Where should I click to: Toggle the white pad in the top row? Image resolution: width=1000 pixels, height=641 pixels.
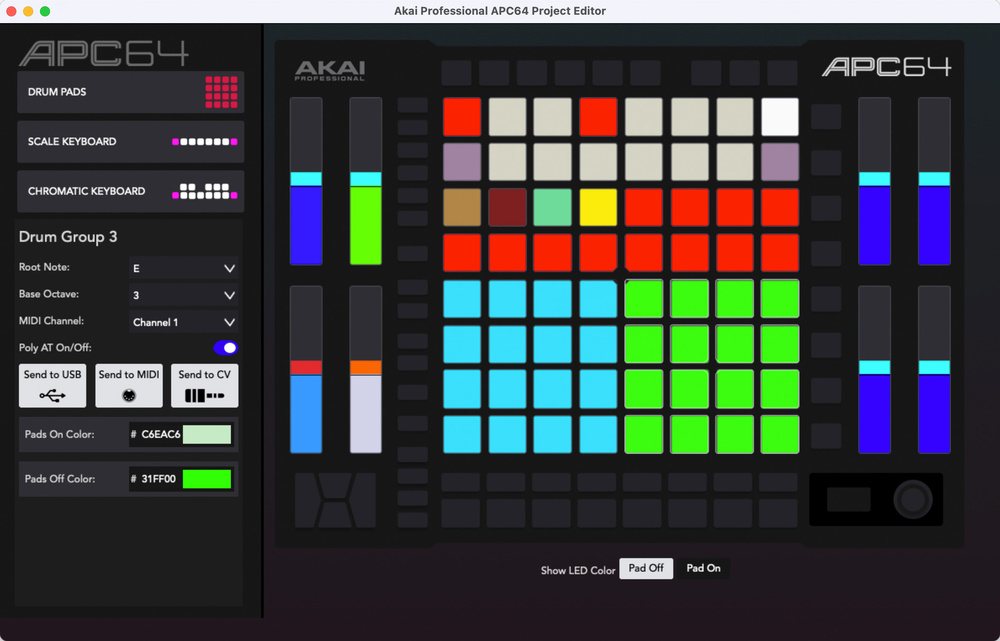[x=780, y=116]
